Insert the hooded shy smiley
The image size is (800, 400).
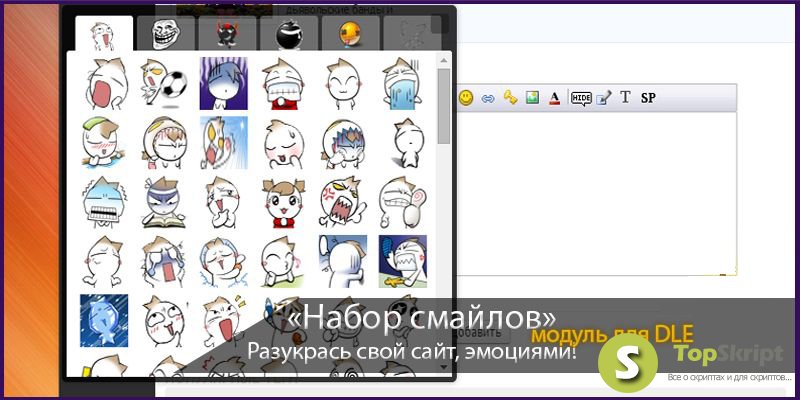[164, 143]
